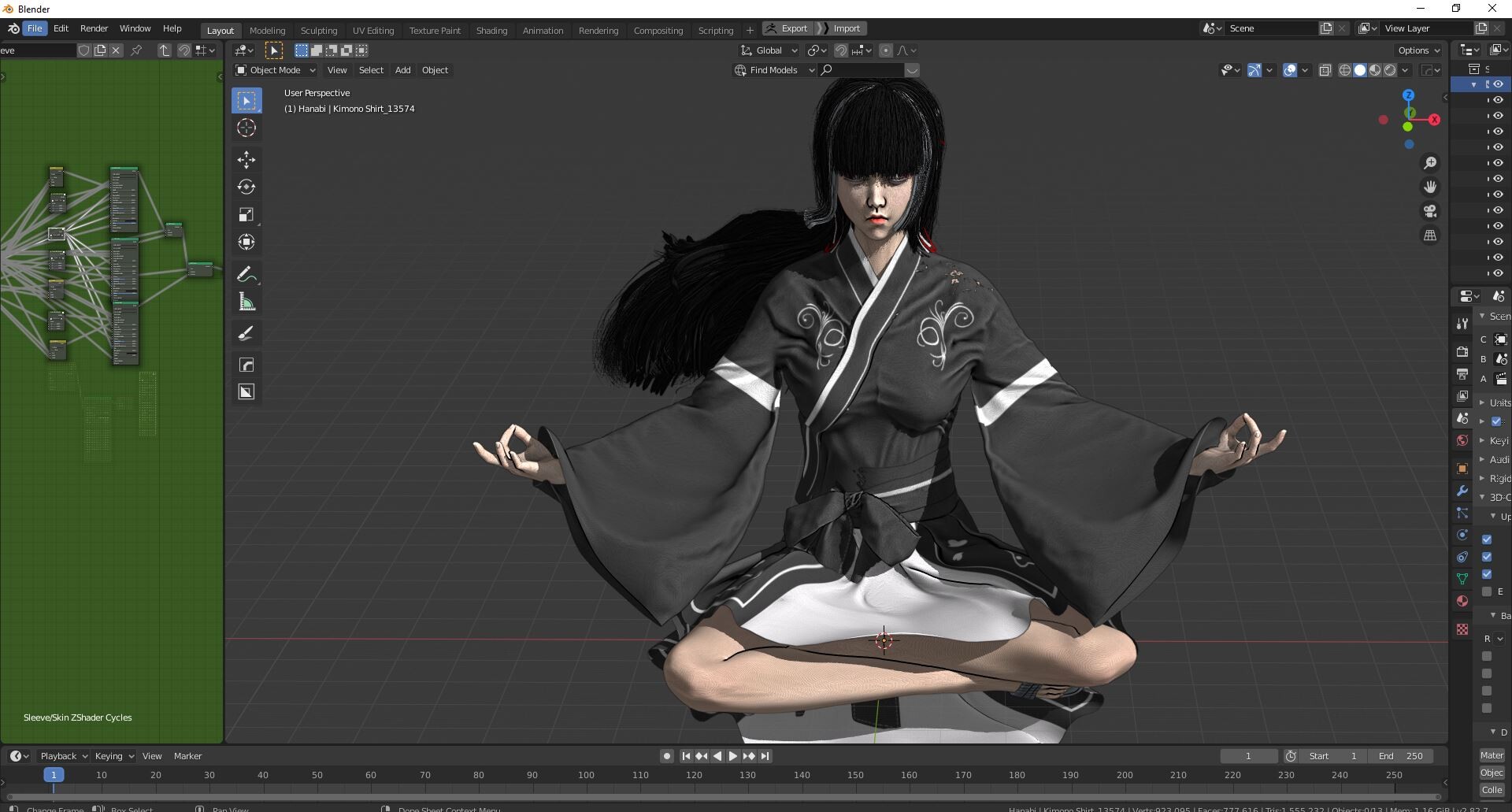Select the Cursor tool in the viewport toolbar

pos(246,128)
